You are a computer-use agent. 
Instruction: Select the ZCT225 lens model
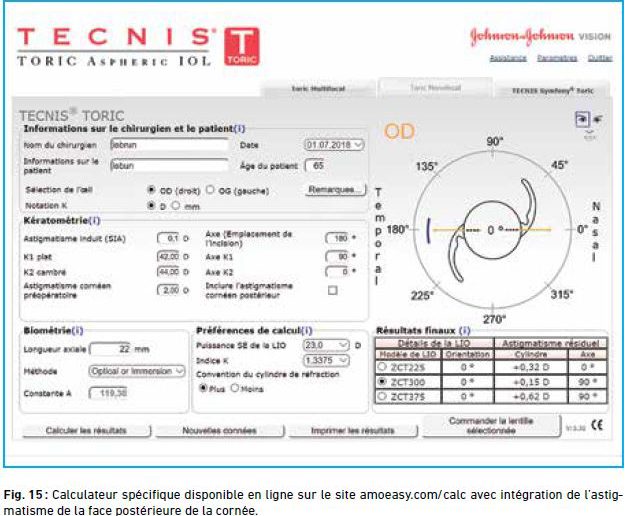(382, 367)
